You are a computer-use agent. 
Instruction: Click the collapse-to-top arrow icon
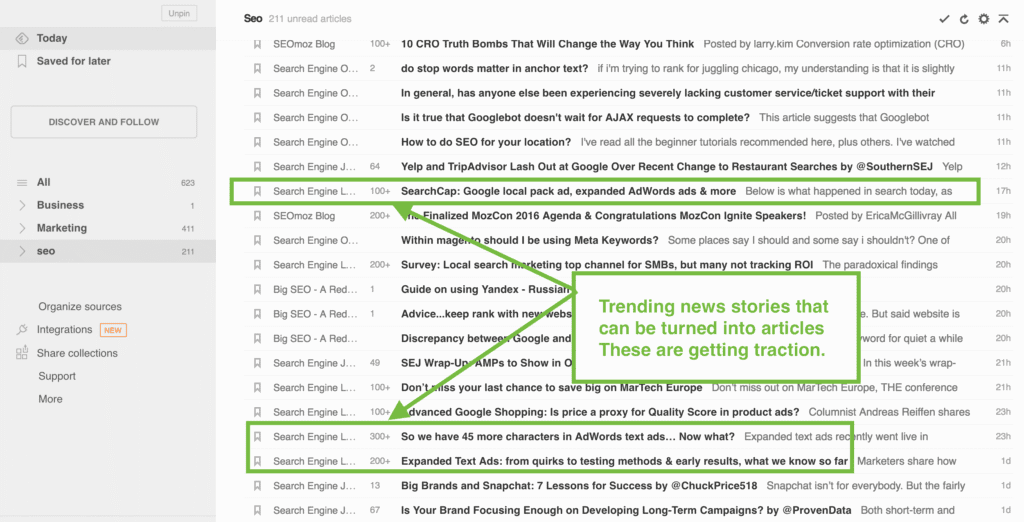coord(1003,19)
